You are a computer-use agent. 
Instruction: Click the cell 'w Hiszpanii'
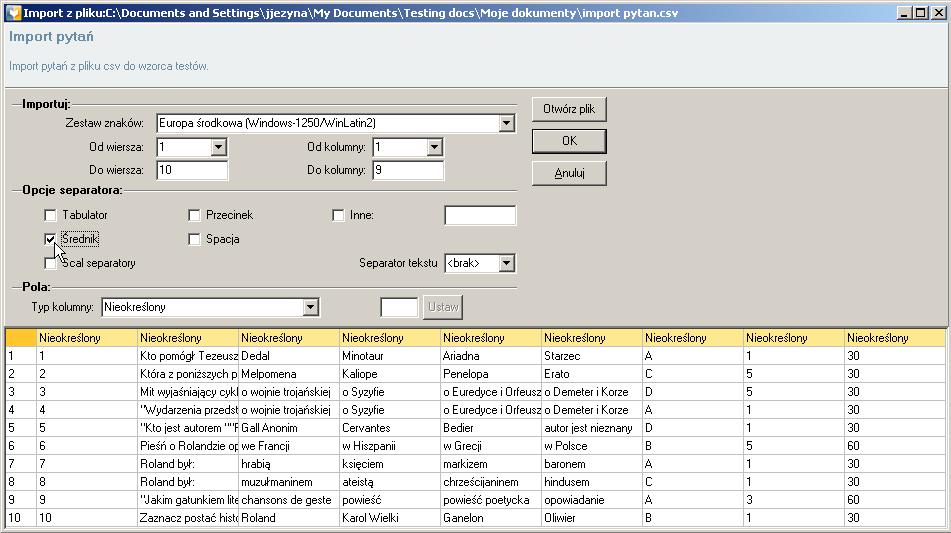pos(390,446)
